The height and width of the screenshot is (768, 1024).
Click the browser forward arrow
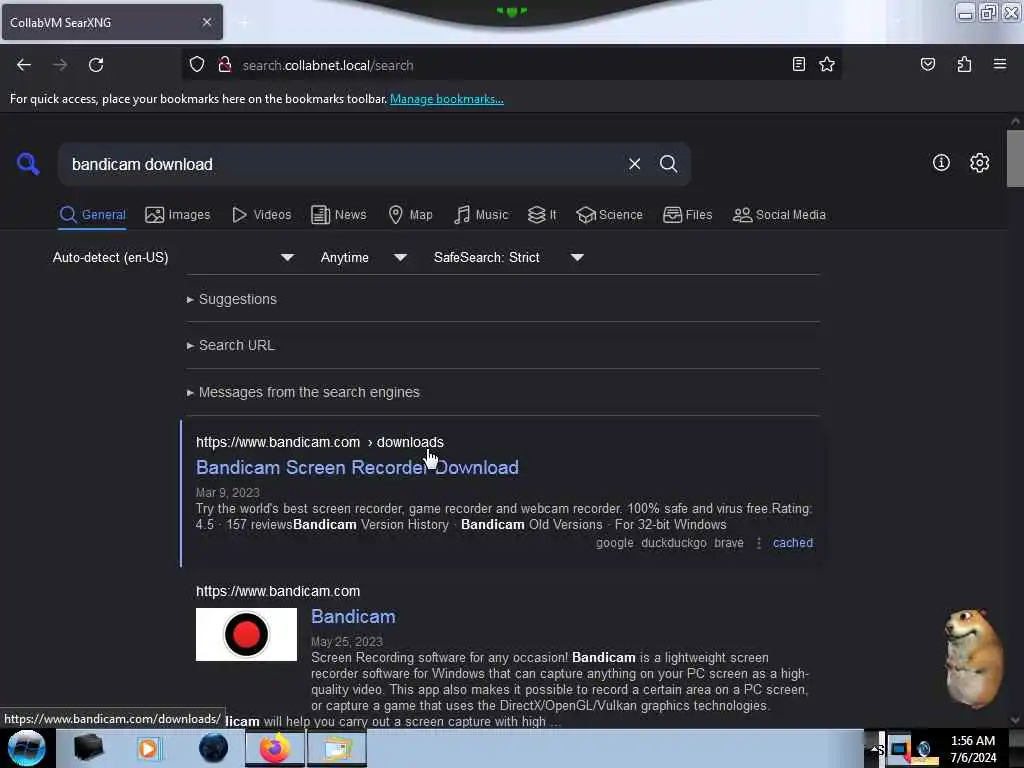tap(60, 65)
